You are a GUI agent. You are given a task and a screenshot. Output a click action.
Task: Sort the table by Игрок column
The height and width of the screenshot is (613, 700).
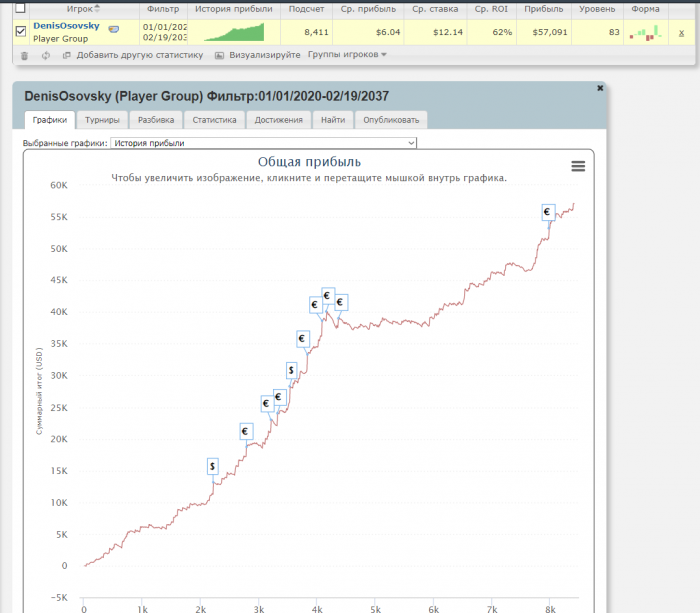(82, 8)
